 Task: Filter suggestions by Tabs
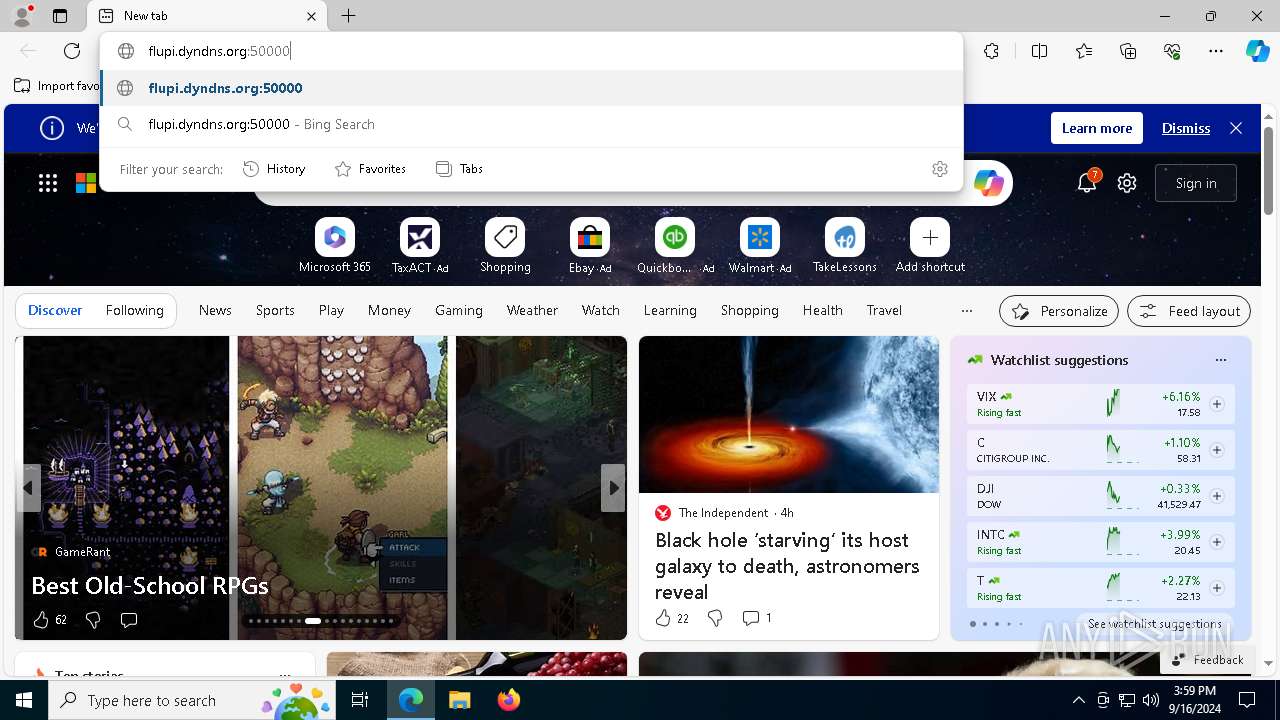[x=460, y=169]
